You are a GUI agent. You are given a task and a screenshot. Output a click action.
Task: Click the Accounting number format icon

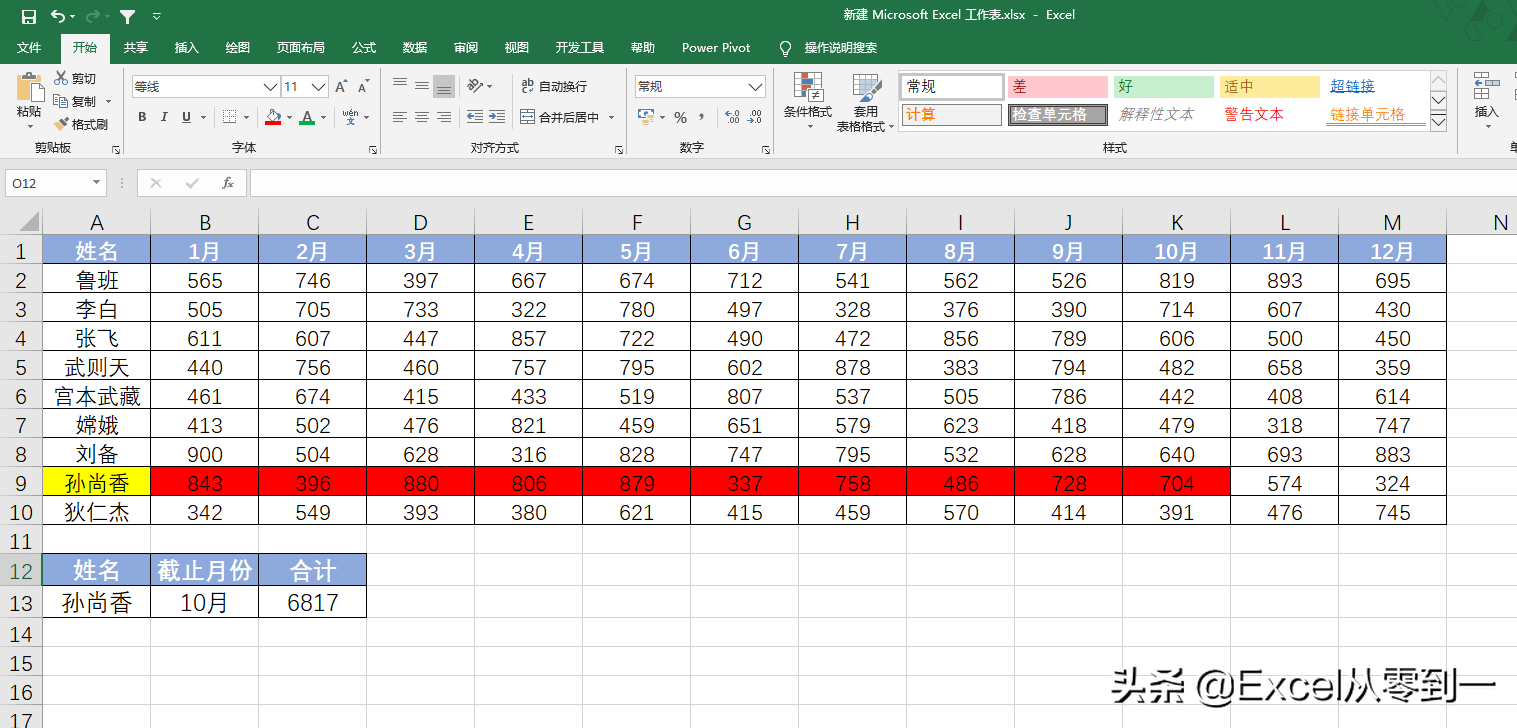(645, 117)
